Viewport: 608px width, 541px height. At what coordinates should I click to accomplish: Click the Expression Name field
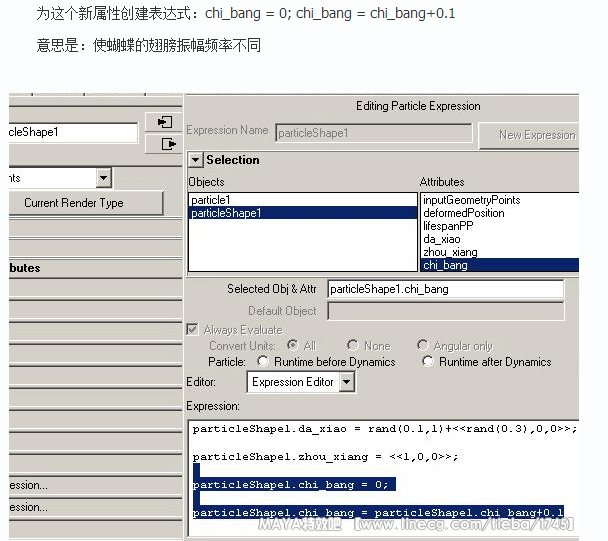373,133
